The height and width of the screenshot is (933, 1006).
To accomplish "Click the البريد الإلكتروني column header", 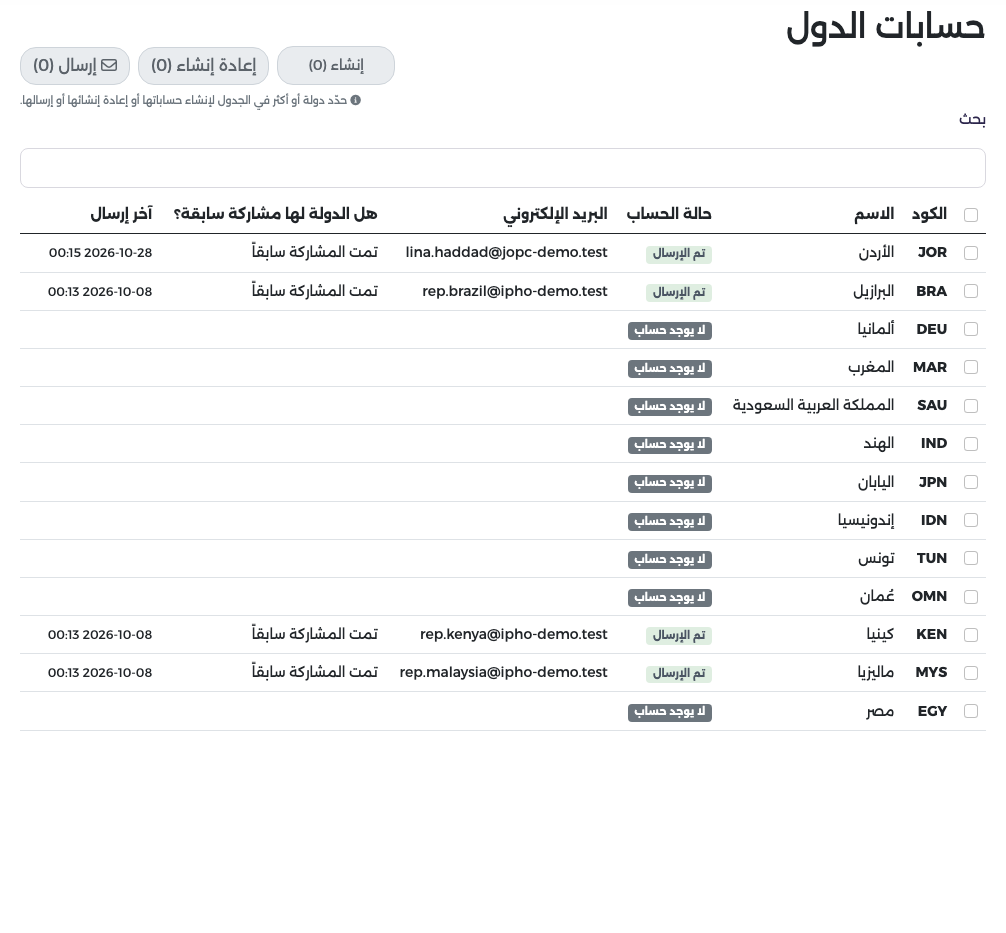I will pyautogui.click(x=555, y=214).
